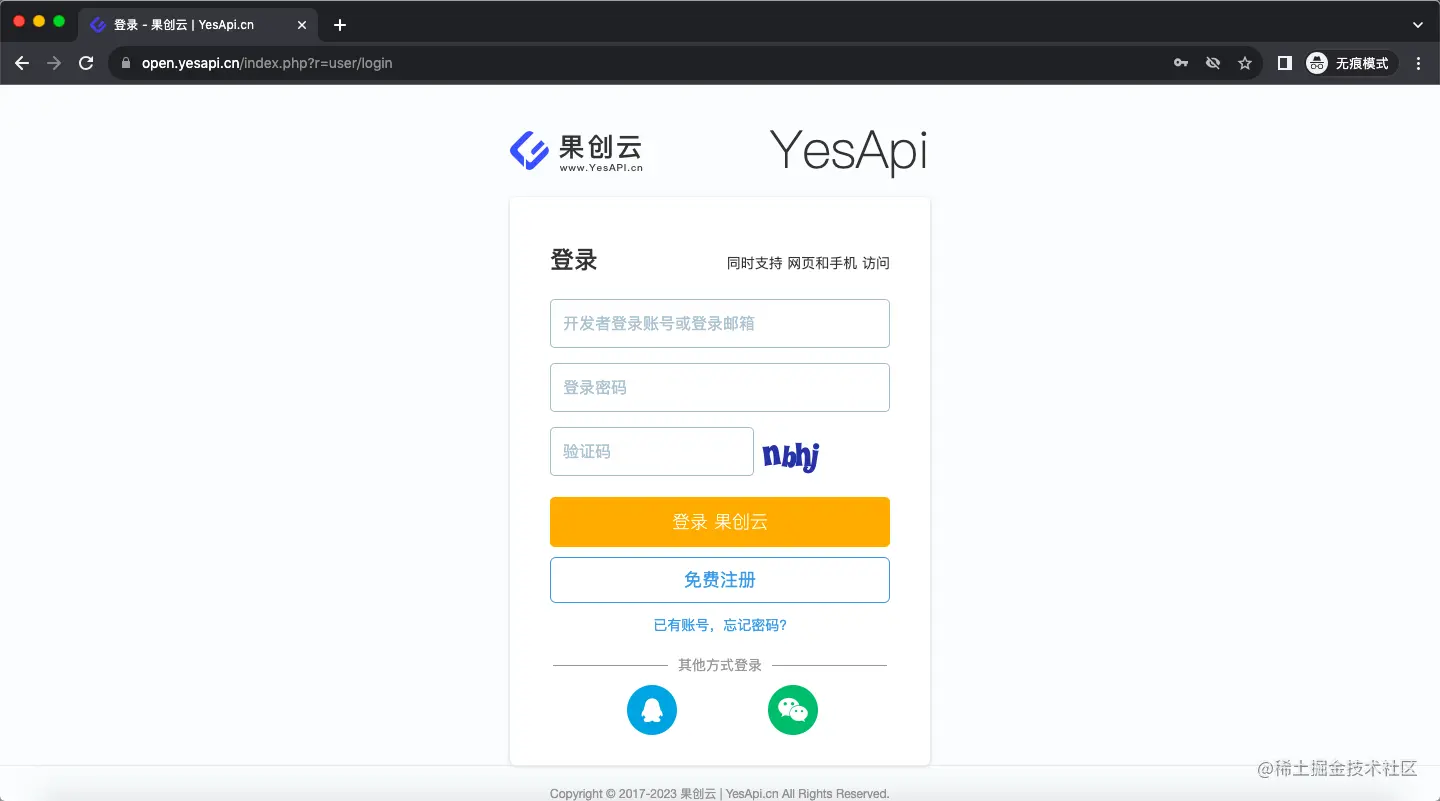Click the 其他方式登录 label
Screen dimensions: 1440x801
point(720,665)
